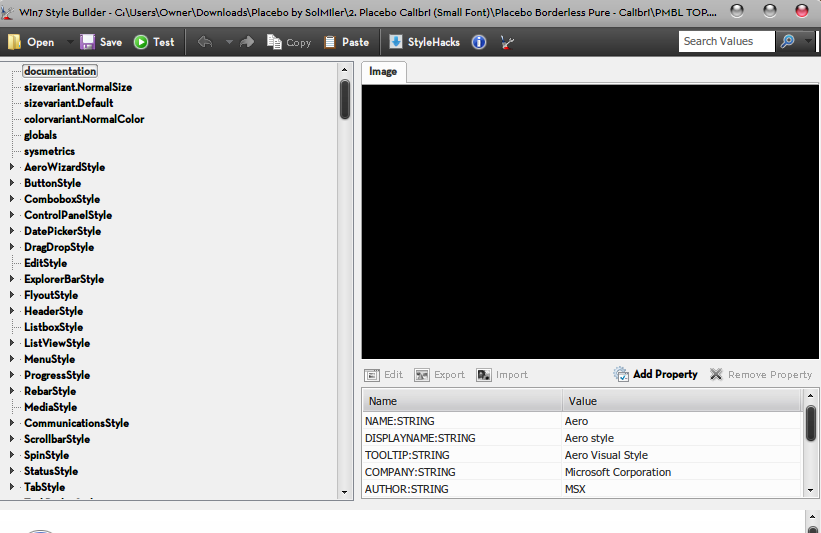Click into Search Values field
821x533 pixels.
pyautogui.click(x=727, y=41)
